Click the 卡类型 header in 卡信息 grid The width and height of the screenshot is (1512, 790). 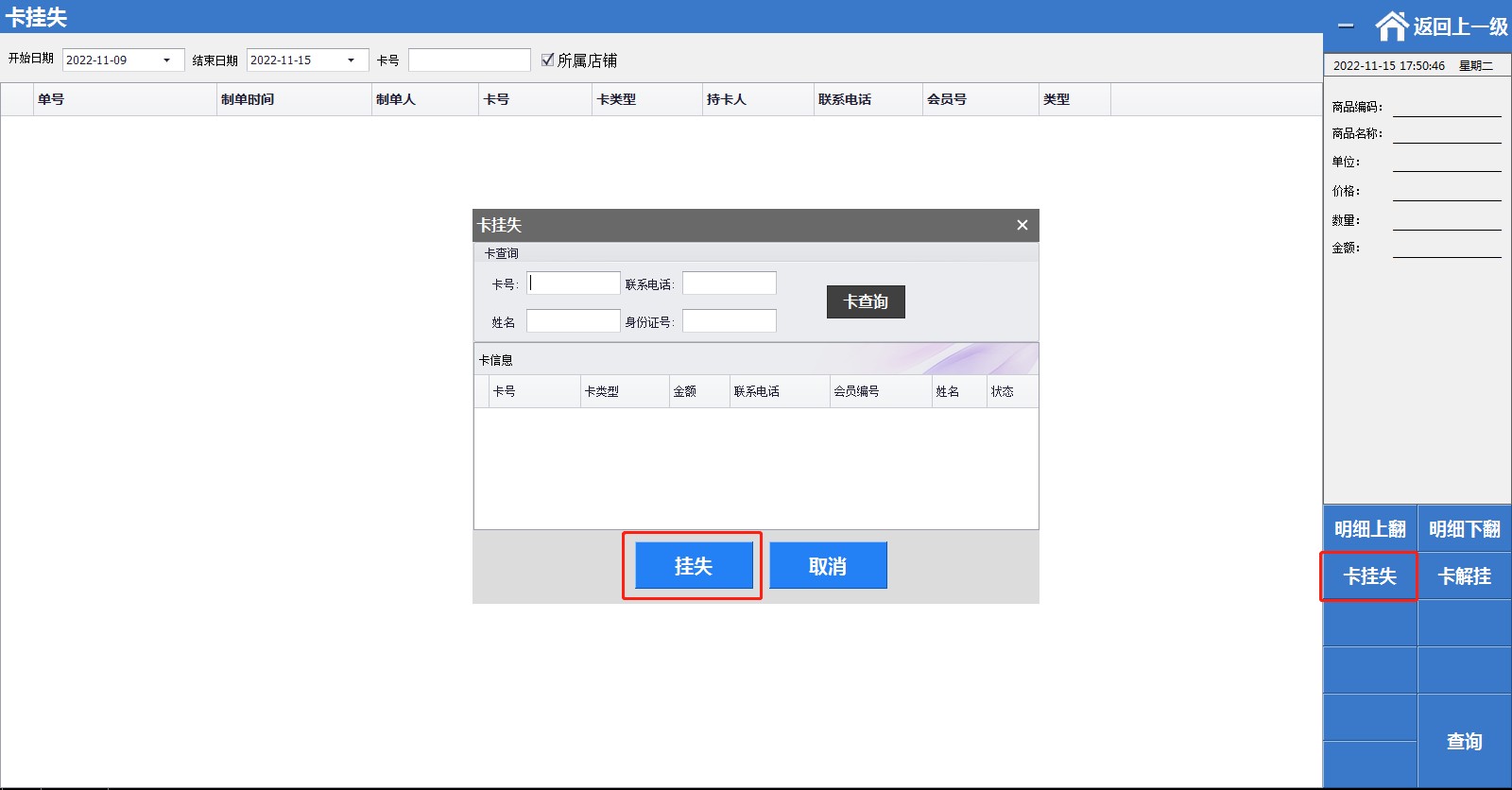click(x=625, y=391)
